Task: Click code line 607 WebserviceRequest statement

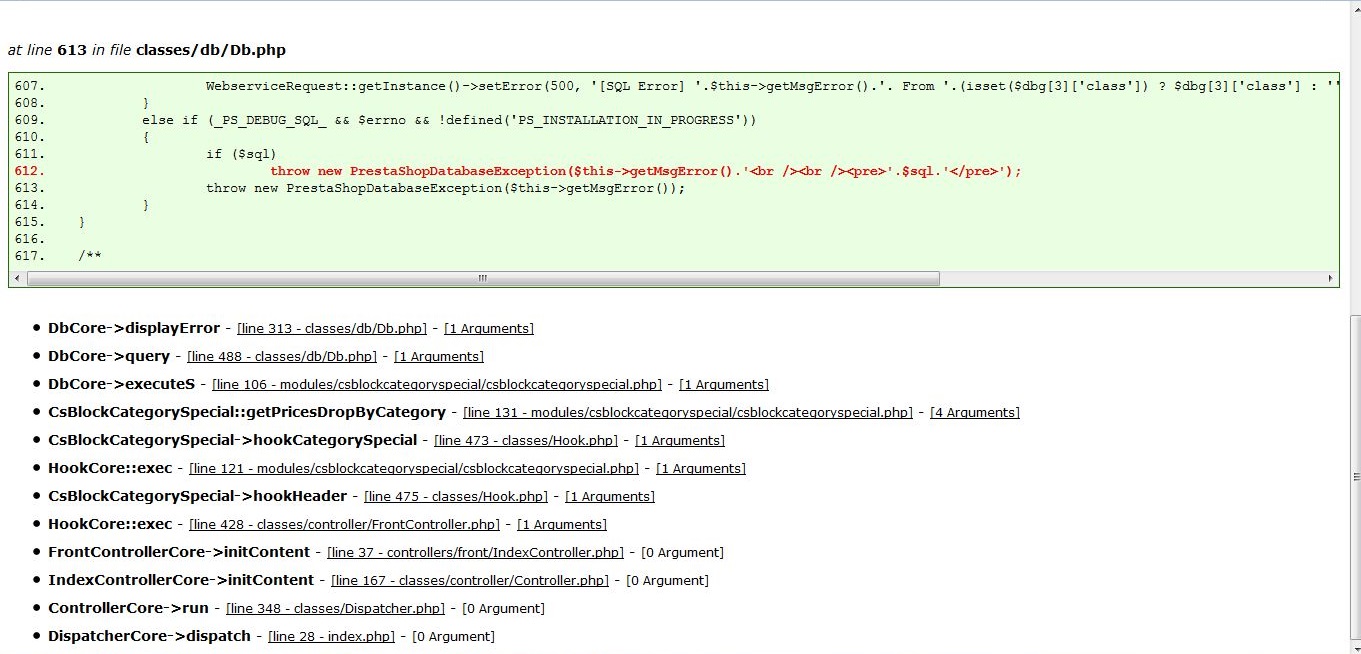Action: (772, 86)
